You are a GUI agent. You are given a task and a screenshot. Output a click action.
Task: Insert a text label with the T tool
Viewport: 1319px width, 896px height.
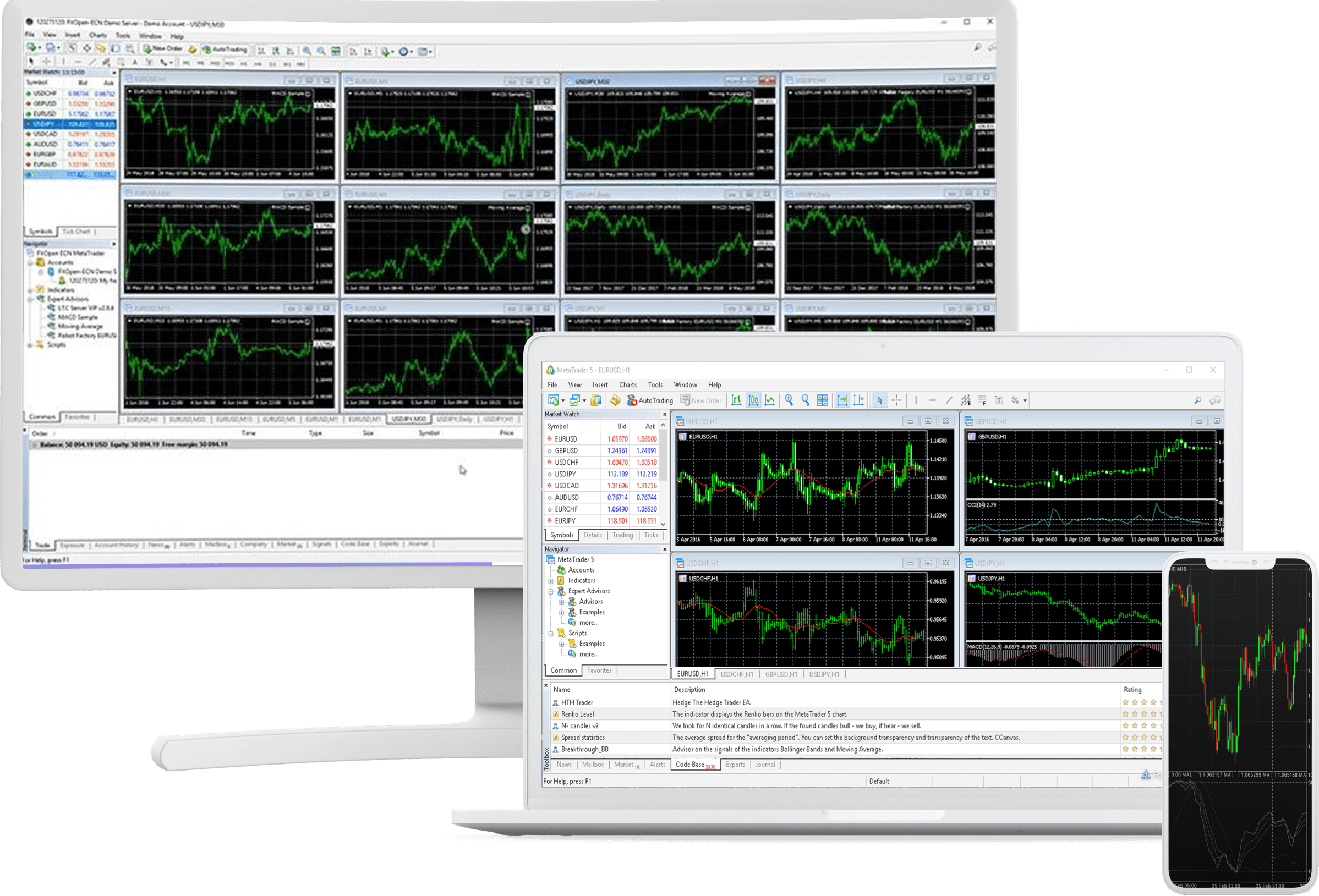(x=999, y=400)
